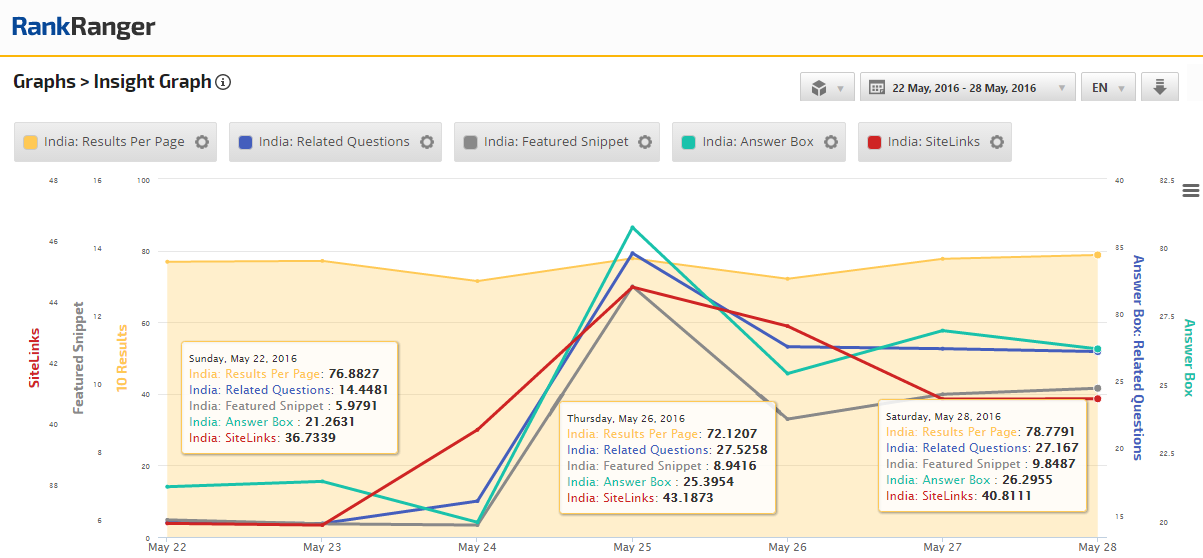Screen dimensions: 1203x558
Task: Open gear settings for Featured Snippet
Action: (645, 142)
